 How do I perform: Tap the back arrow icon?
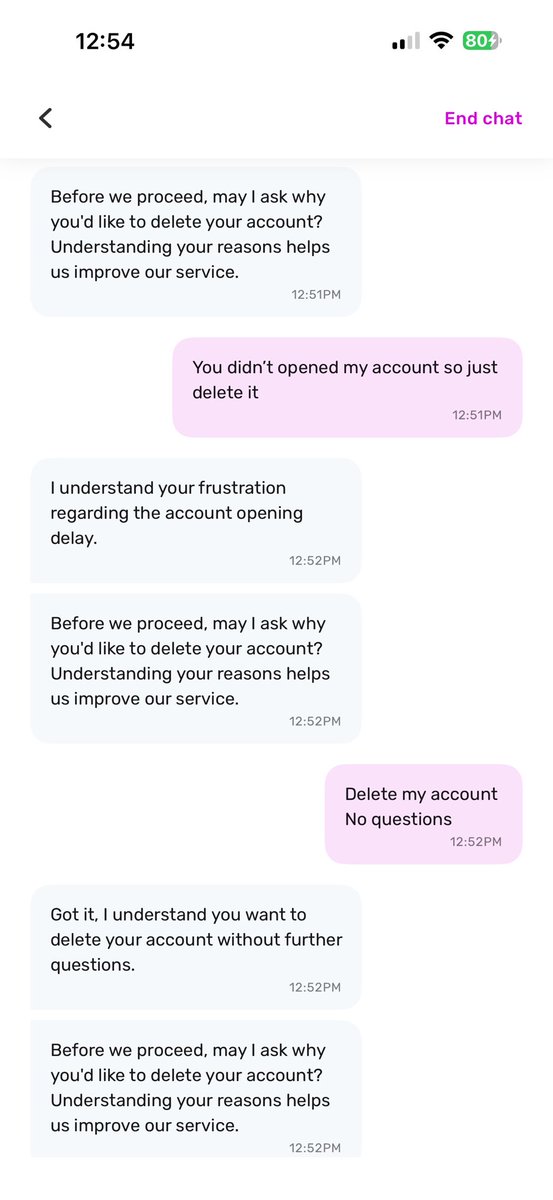pyautogui.click(x=45, y=118)
